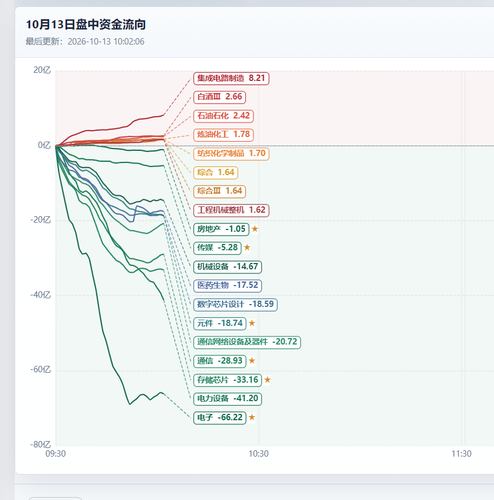The image size is (494, 500).
Task: Click the 综合Ⅲ 1.64 label
Action: pos(219,191)
